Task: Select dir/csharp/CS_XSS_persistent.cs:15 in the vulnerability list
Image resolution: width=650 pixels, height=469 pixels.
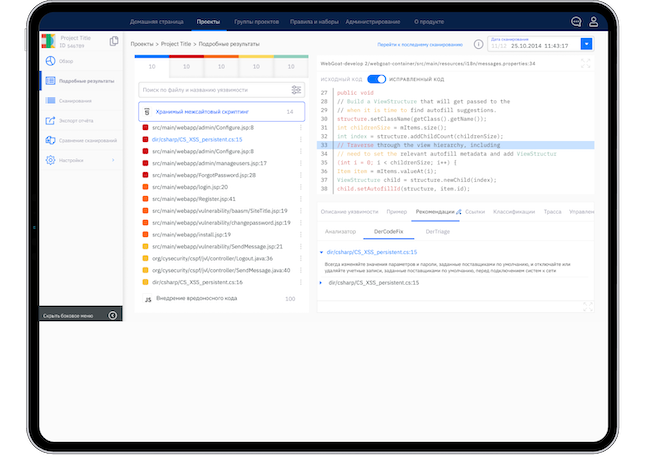Action: [197, 139]
